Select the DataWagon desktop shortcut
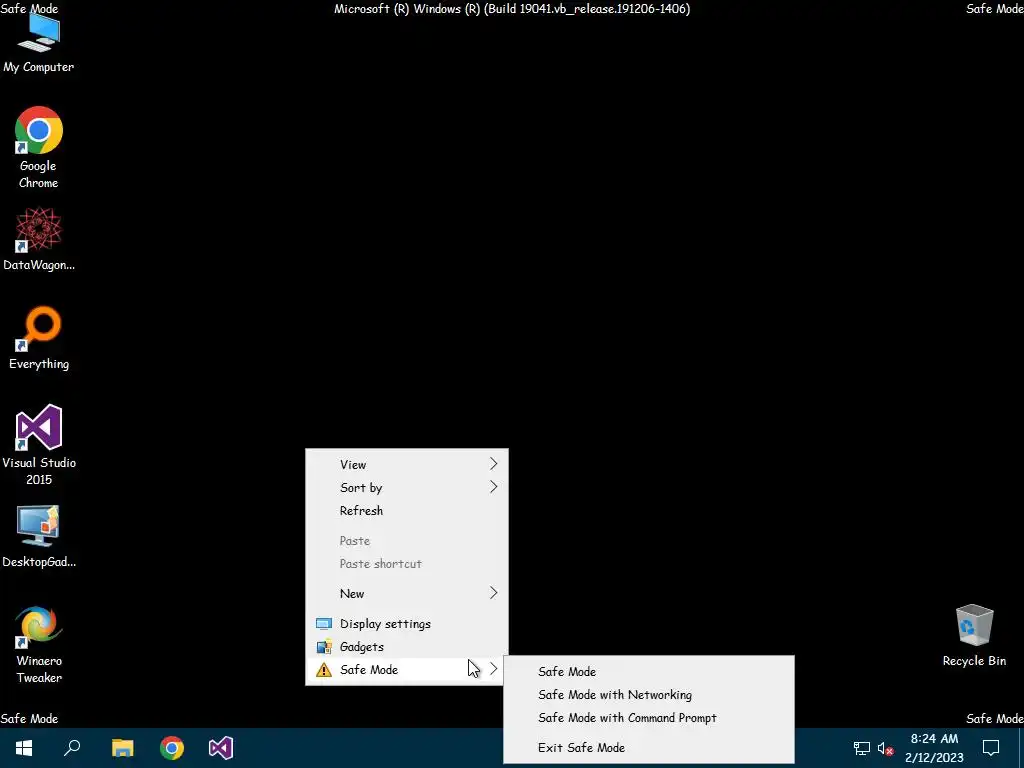1024x768 pixels. 39,239
